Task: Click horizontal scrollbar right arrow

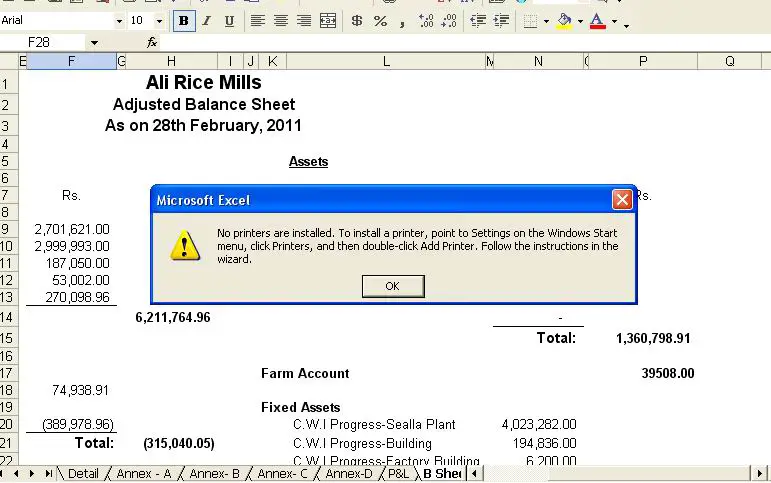Action: pos(759,474)
